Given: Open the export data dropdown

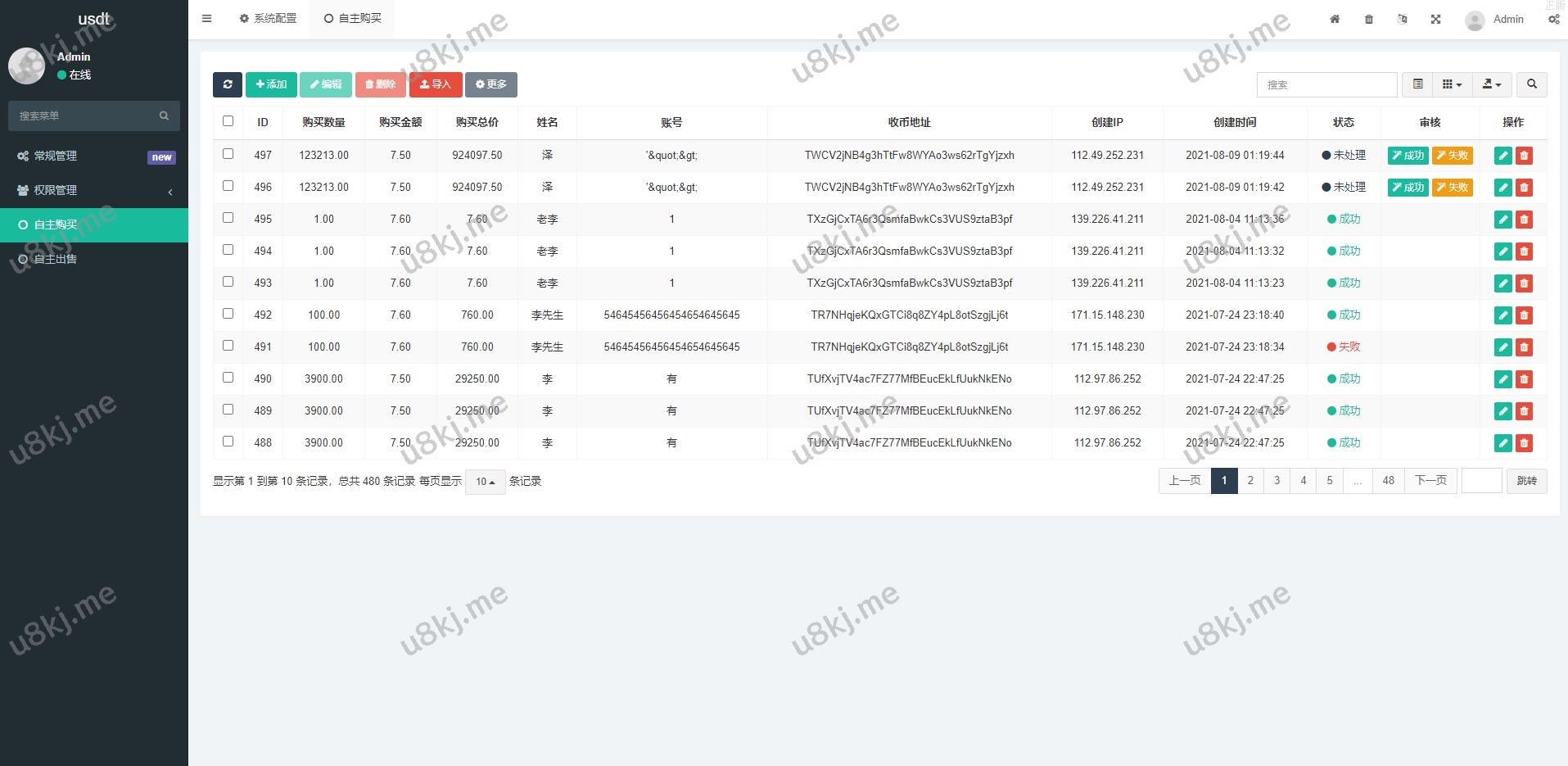Looking at the screenshot, I should tap(1492, 84).
